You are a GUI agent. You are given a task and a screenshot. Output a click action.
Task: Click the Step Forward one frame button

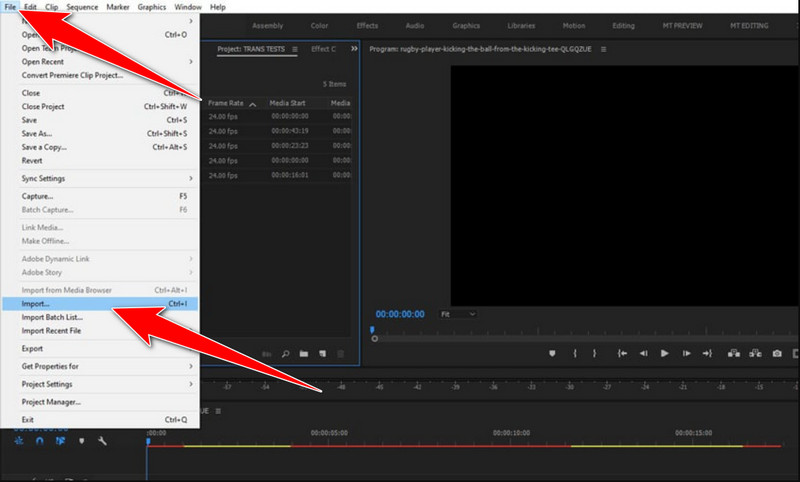(686, 353)
